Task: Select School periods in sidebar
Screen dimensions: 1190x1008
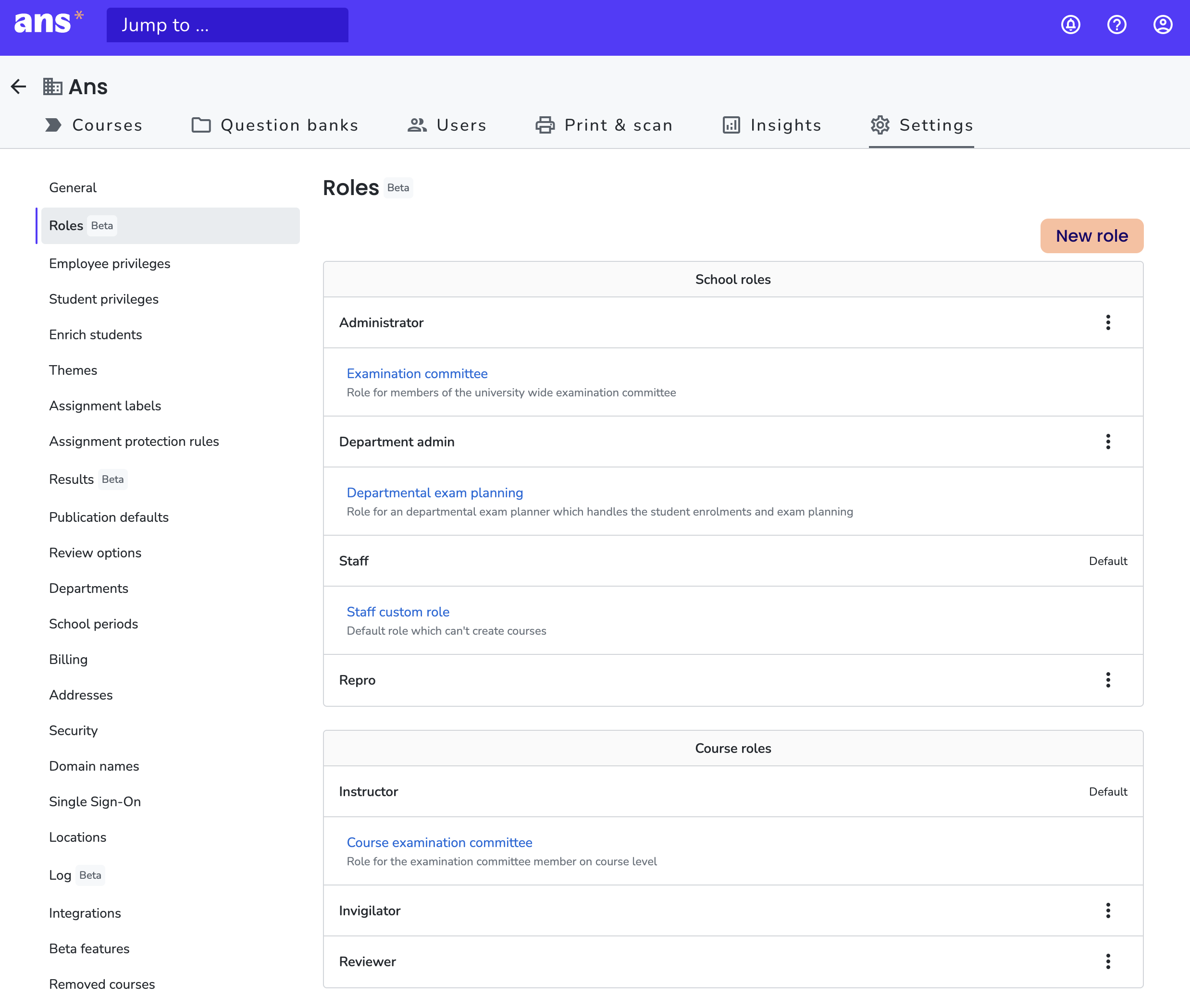Action: (170, 624)
